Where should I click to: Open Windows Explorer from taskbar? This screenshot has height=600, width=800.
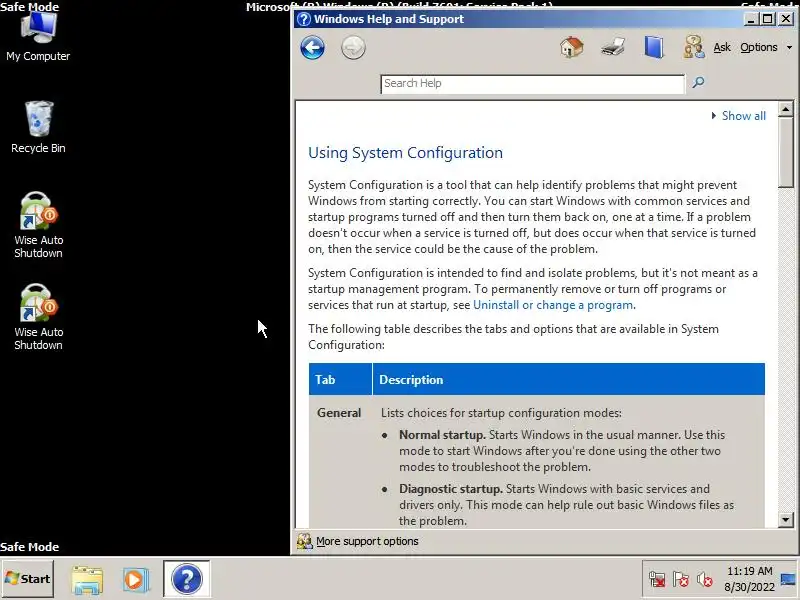pos(87,579)
